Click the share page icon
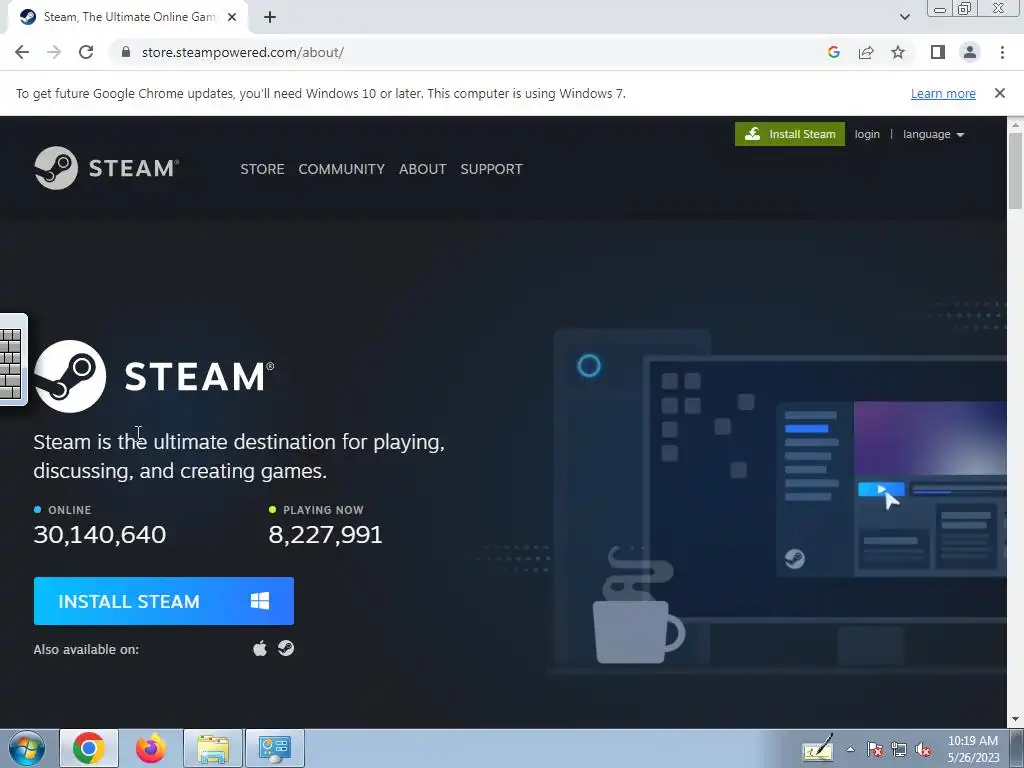1024x768 pixels. pos(866,52)
